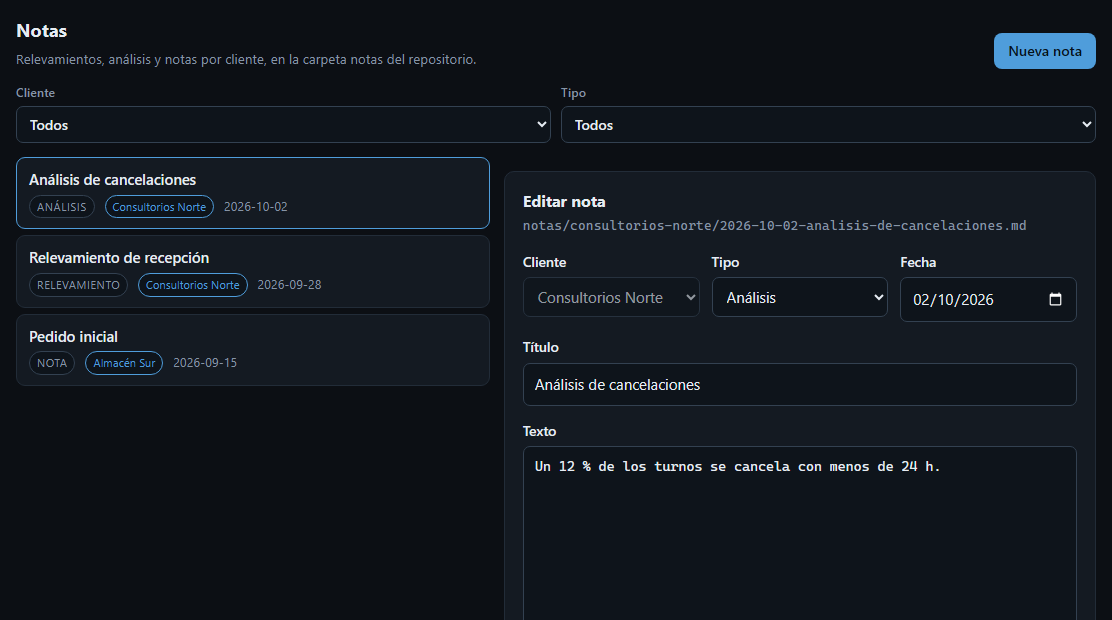Open the Pedido inicial note
The image size is (1112, 620).
pos(252,350)
